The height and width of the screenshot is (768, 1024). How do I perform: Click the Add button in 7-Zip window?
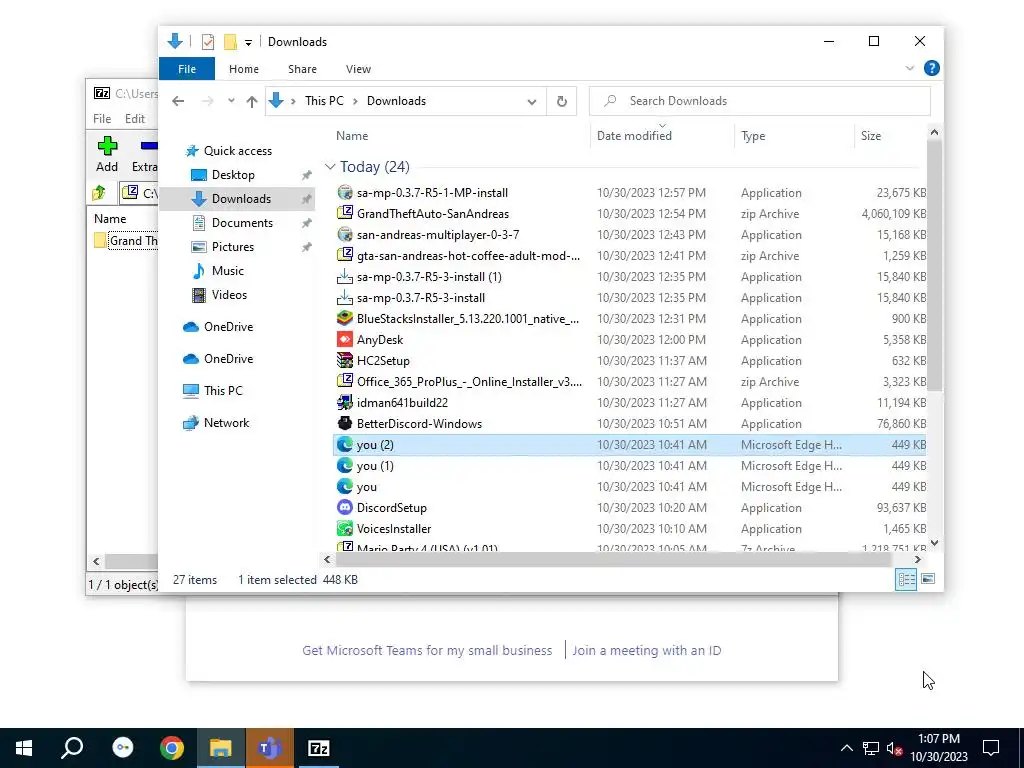pyautogui.click(x=107, y=155)
